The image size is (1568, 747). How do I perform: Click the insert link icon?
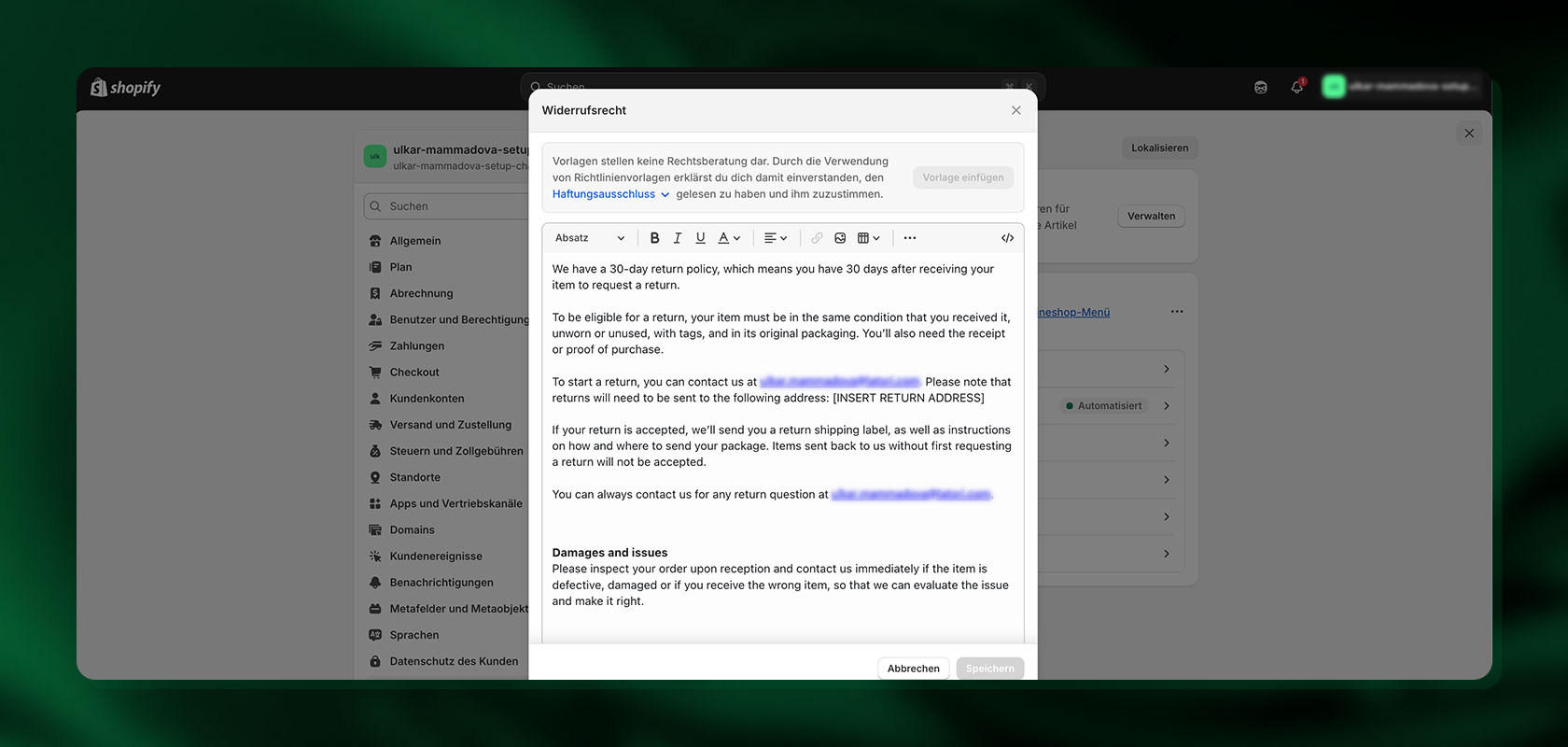tap(817, 238)
